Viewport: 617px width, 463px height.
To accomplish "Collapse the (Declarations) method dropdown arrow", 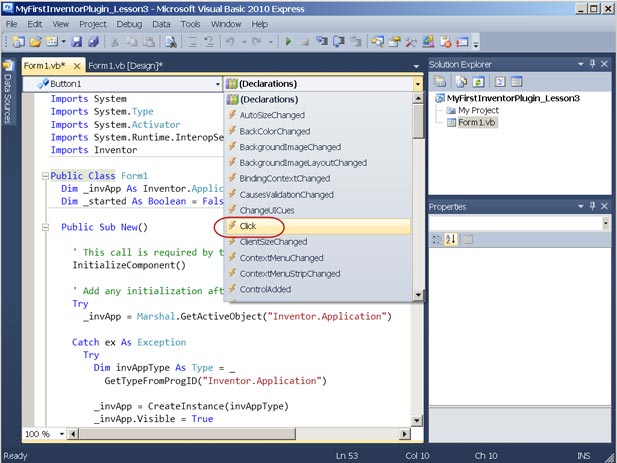I will point(417,84).
